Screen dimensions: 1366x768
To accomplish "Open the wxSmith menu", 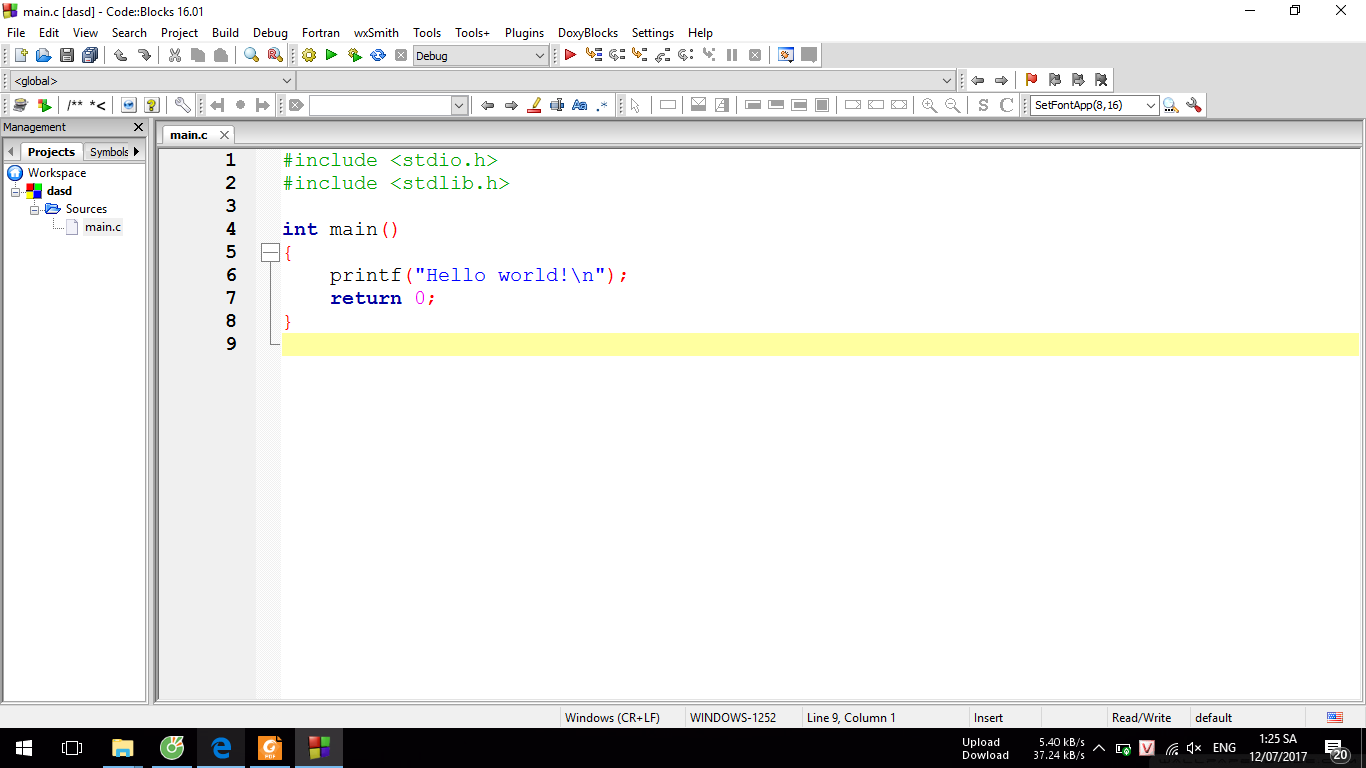I will (376, 32).
